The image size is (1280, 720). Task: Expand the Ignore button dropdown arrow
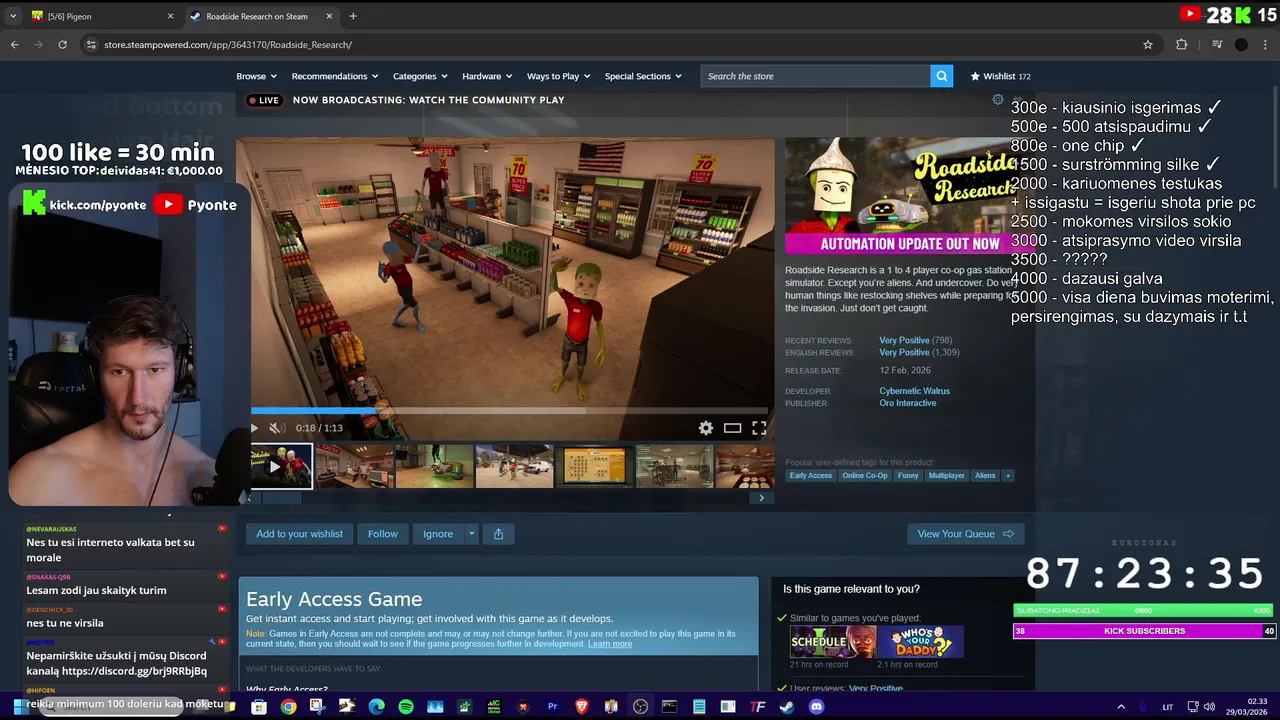471,534
